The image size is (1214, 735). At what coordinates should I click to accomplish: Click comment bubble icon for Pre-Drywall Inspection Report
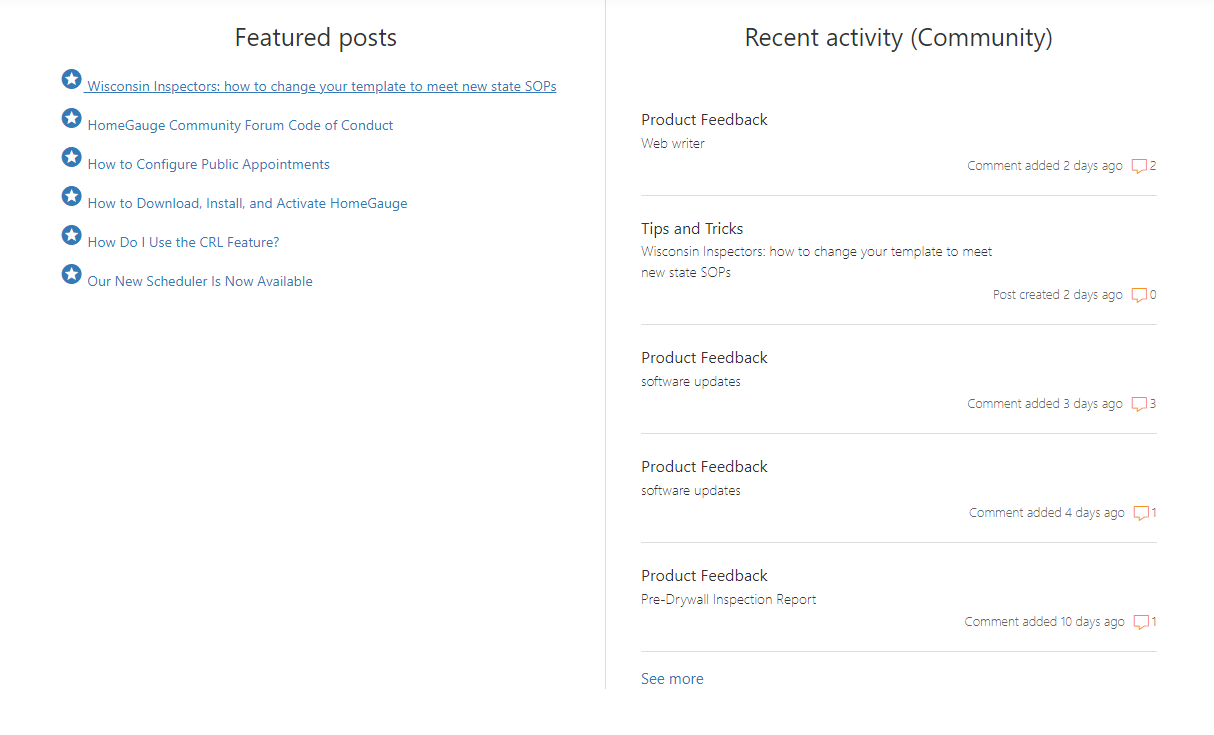pos(1141,623)
